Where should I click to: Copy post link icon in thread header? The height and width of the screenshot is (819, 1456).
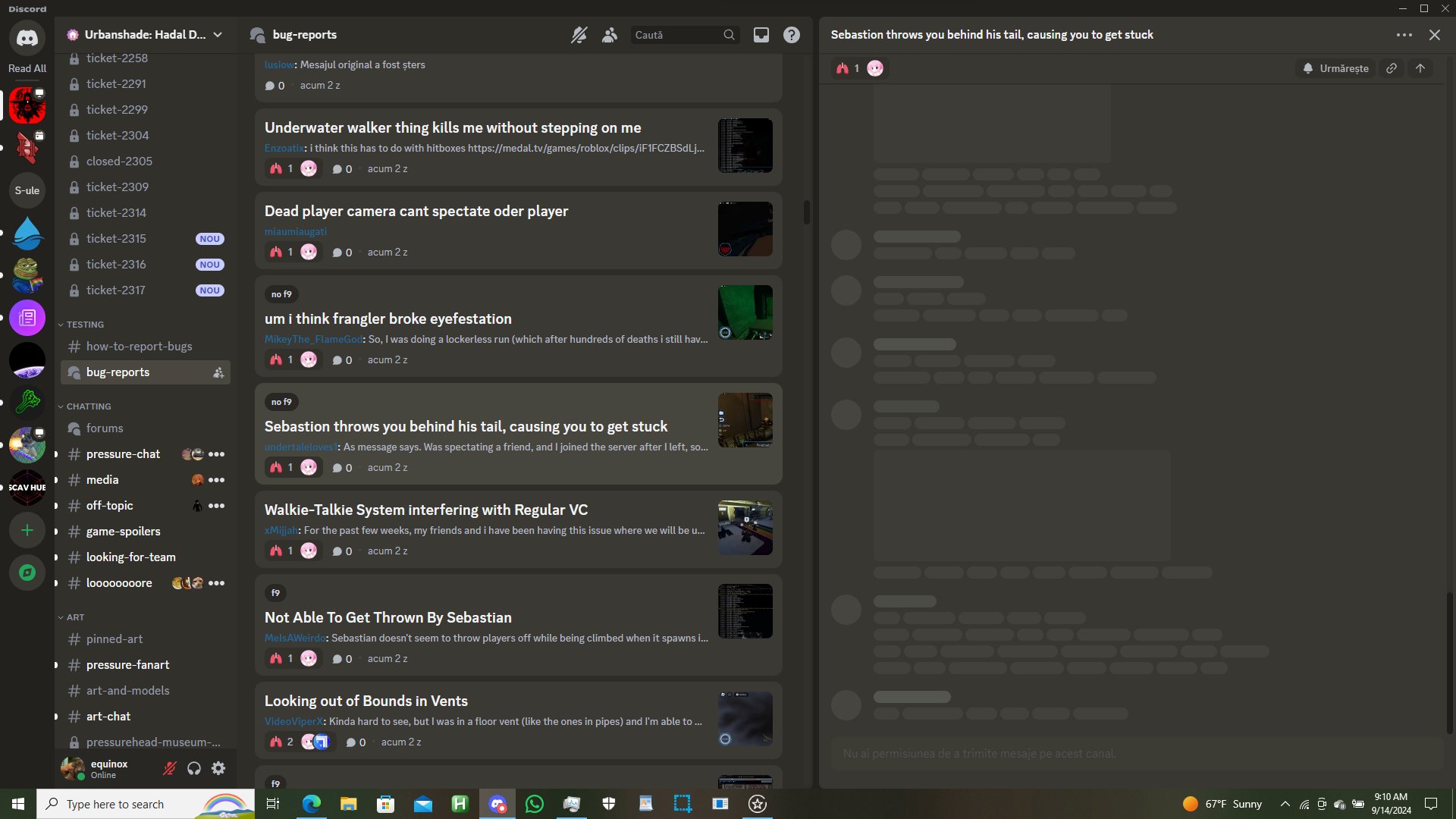click(x=1392, y=68)
